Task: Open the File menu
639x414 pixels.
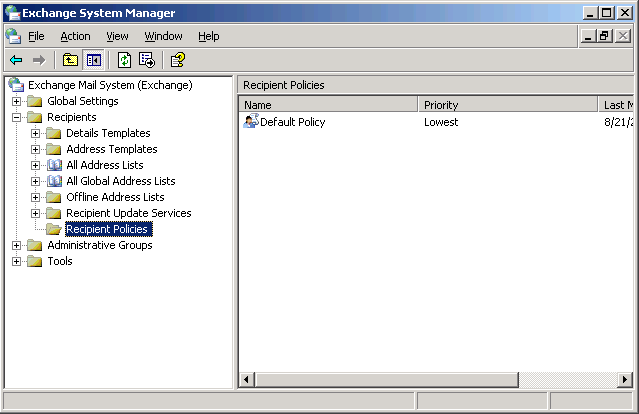Action: pyautogui.click(x=36, y=36)
